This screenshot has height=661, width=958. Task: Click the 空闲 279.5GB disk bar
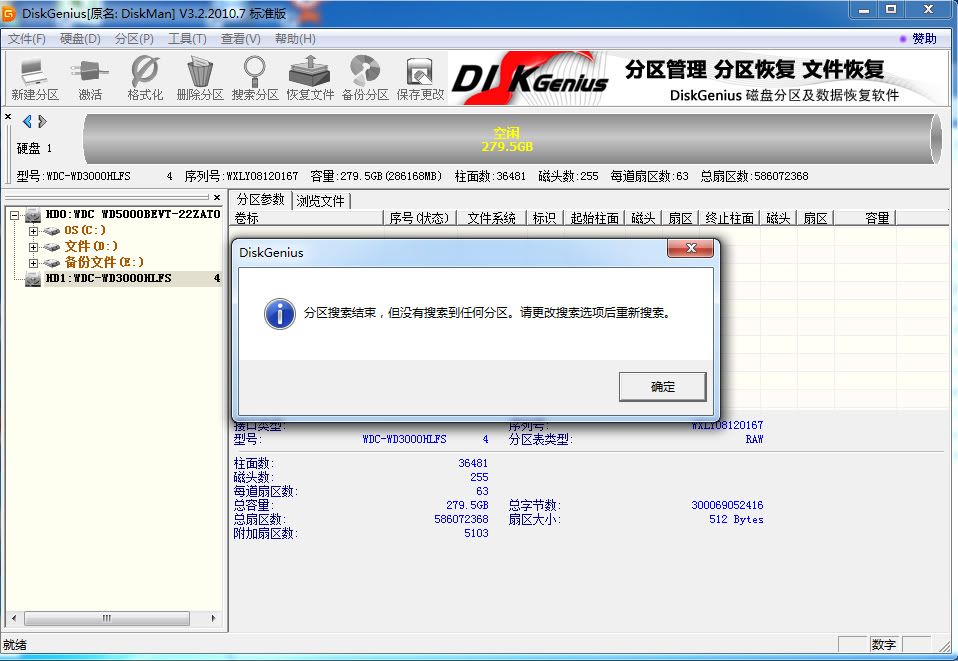click(507, 139)
